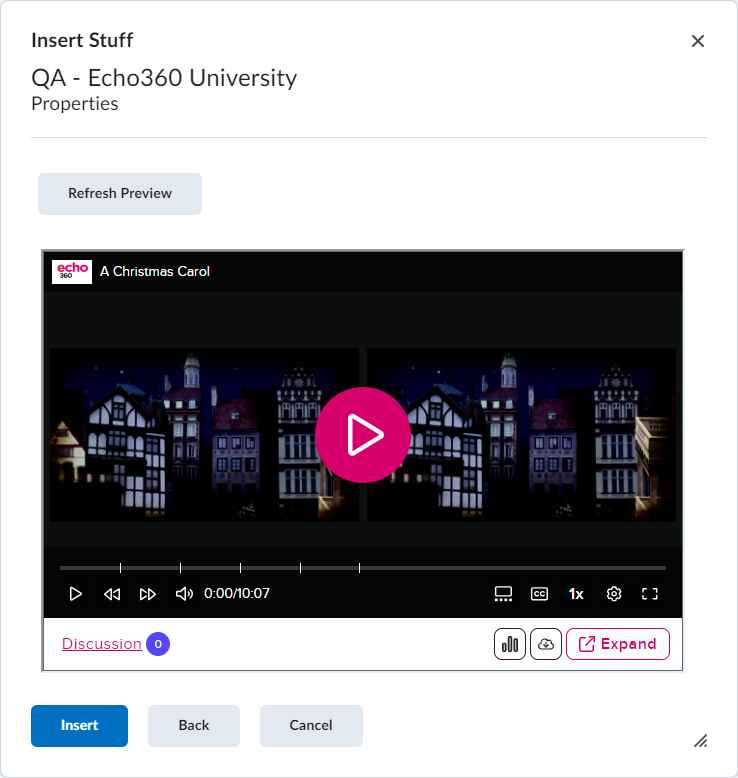Click the Refresh Preview button
738x778 pixels.
click(120, 194)
